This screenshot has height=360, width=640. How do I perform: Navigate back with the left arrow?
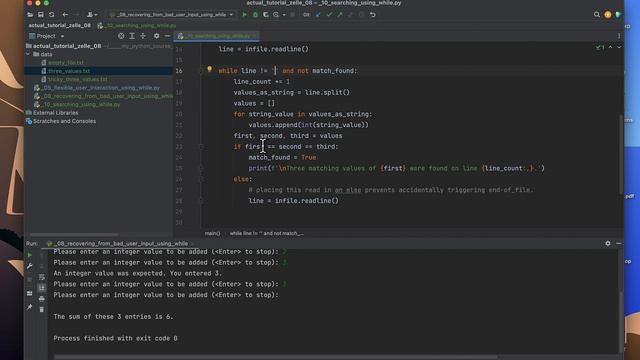pos(65,15)
